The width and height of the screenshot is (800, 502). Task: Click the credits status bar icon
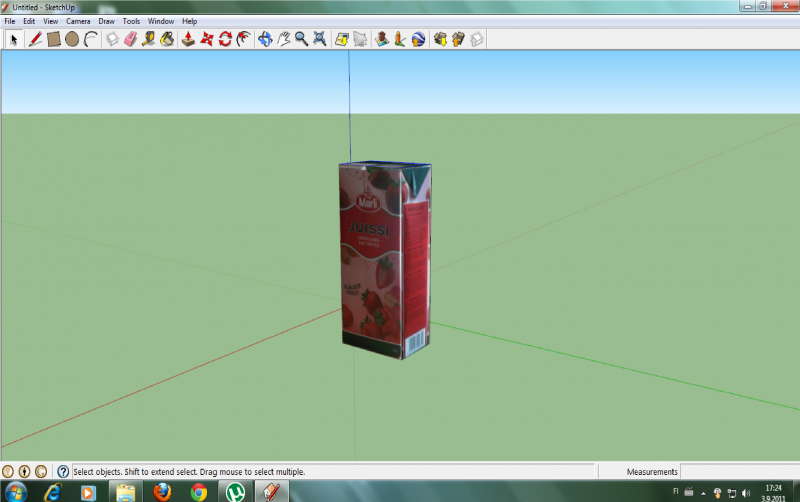[x=24, y=471]
